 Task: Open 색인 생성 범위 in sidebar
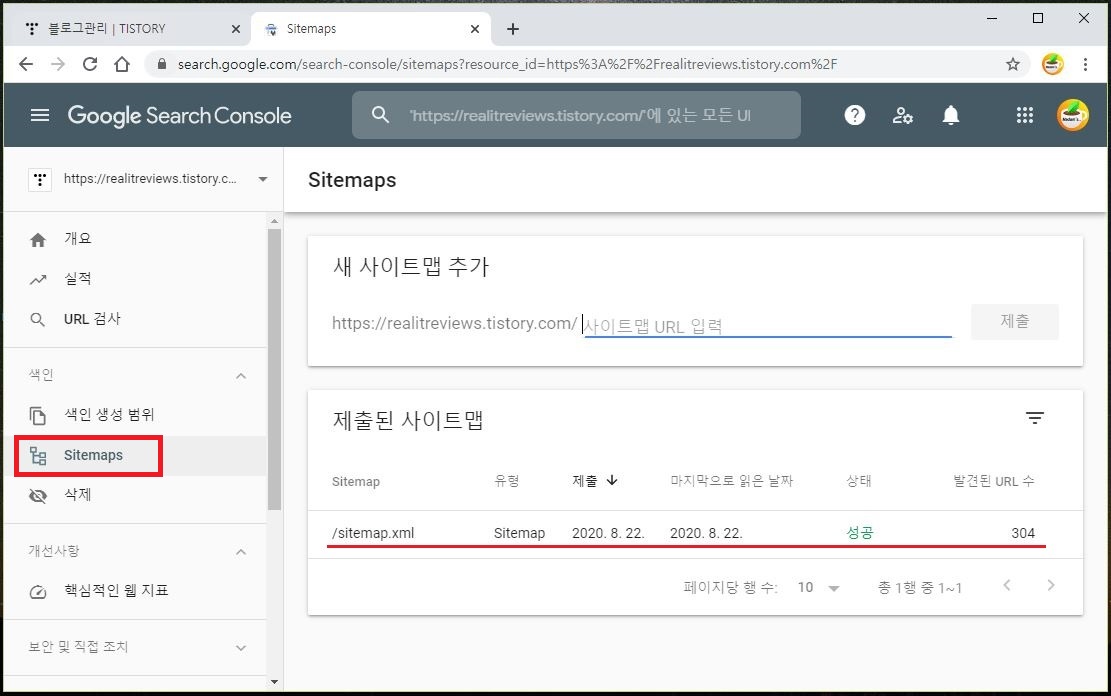click(135, 415)
